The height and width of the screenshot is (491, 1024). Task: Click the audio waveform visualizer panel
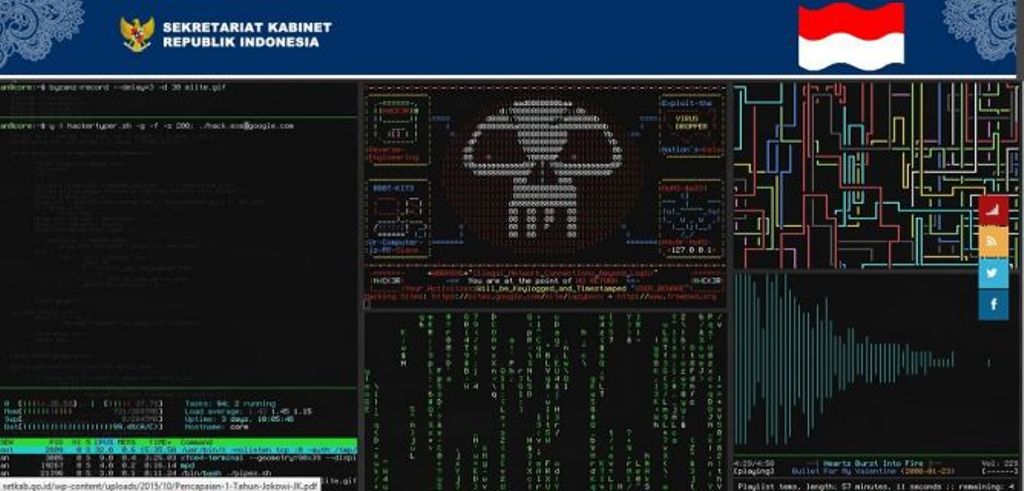[x=860, y=360]
